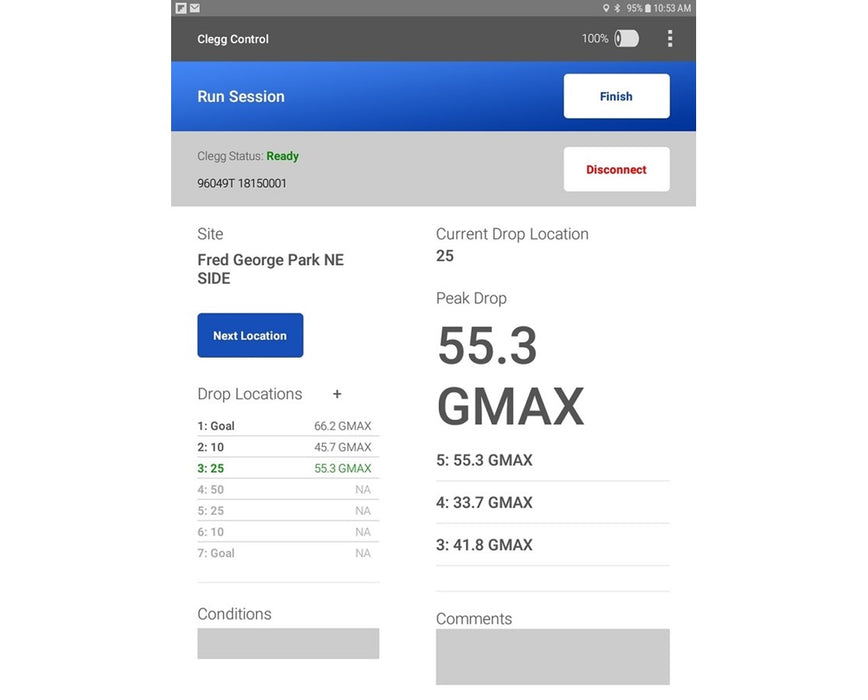The width and height of the screenshot is (868, 700).
Task: Tap the Clegg Control app title
Action: 233,39
